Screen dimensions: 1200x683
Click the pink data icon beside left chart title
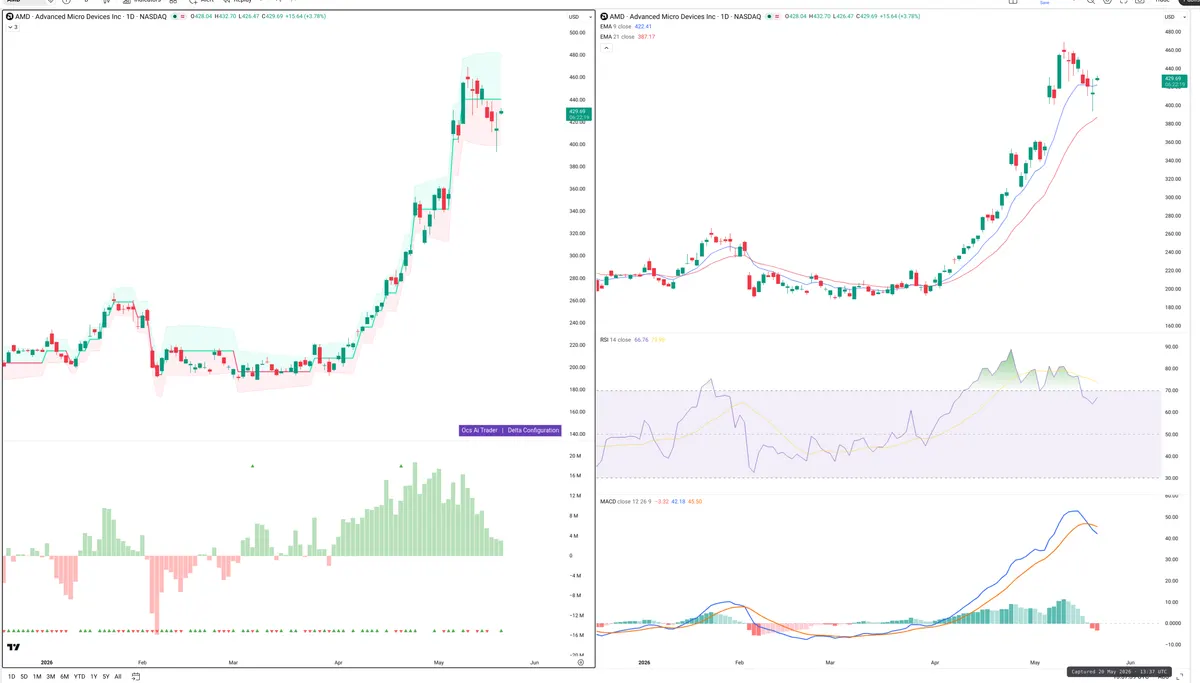pos(182,17)
